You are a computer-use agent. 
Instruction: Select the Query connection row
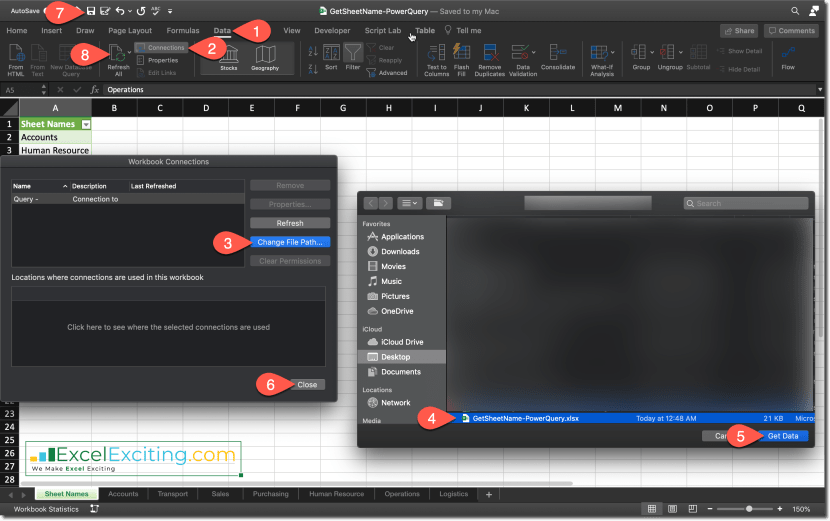pos(128,199)
